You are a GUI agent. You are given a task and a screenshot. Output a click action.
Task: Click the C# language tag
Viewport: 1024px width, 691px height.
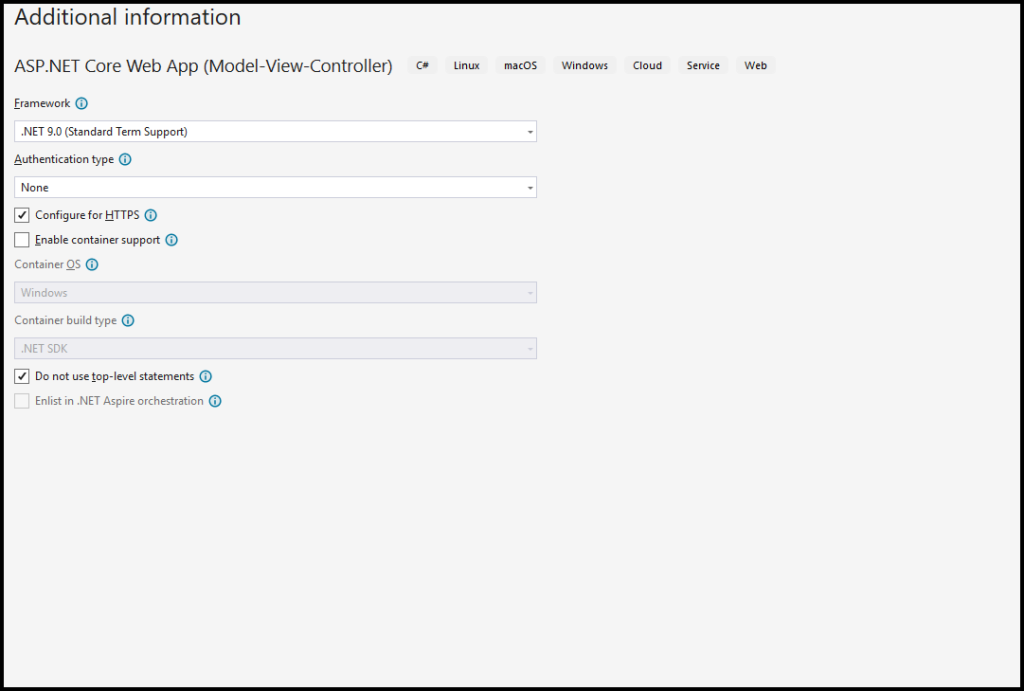click(x=423, y=66)
